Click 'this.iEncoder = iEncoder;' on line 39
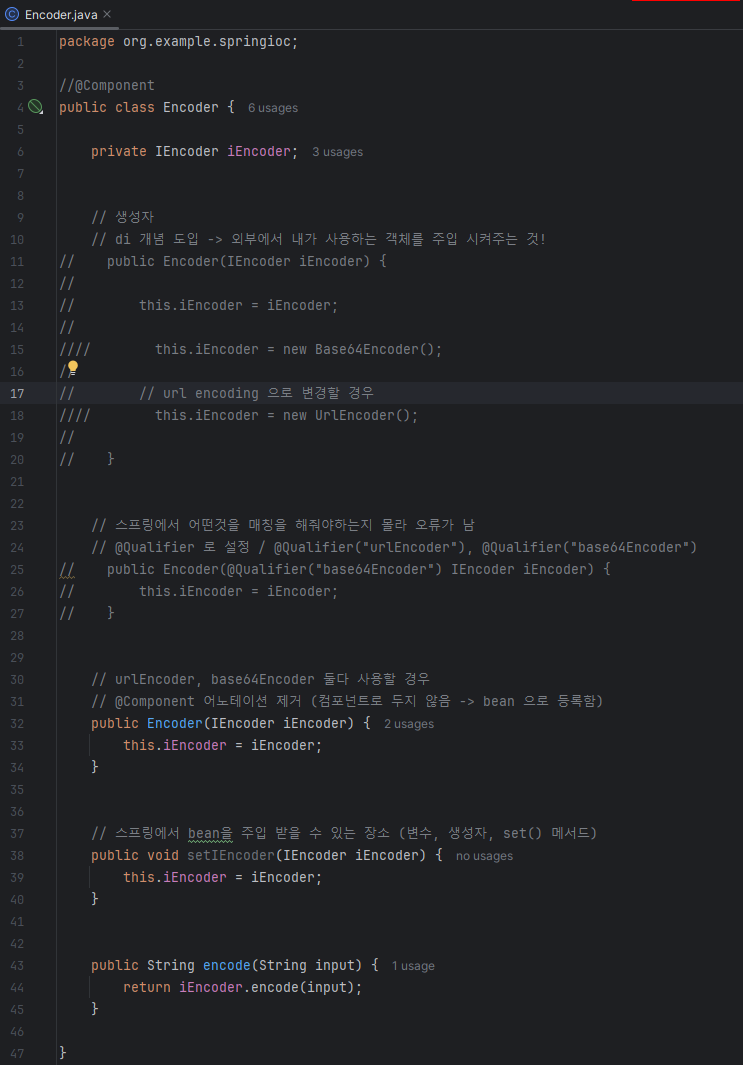 [223, 878]
